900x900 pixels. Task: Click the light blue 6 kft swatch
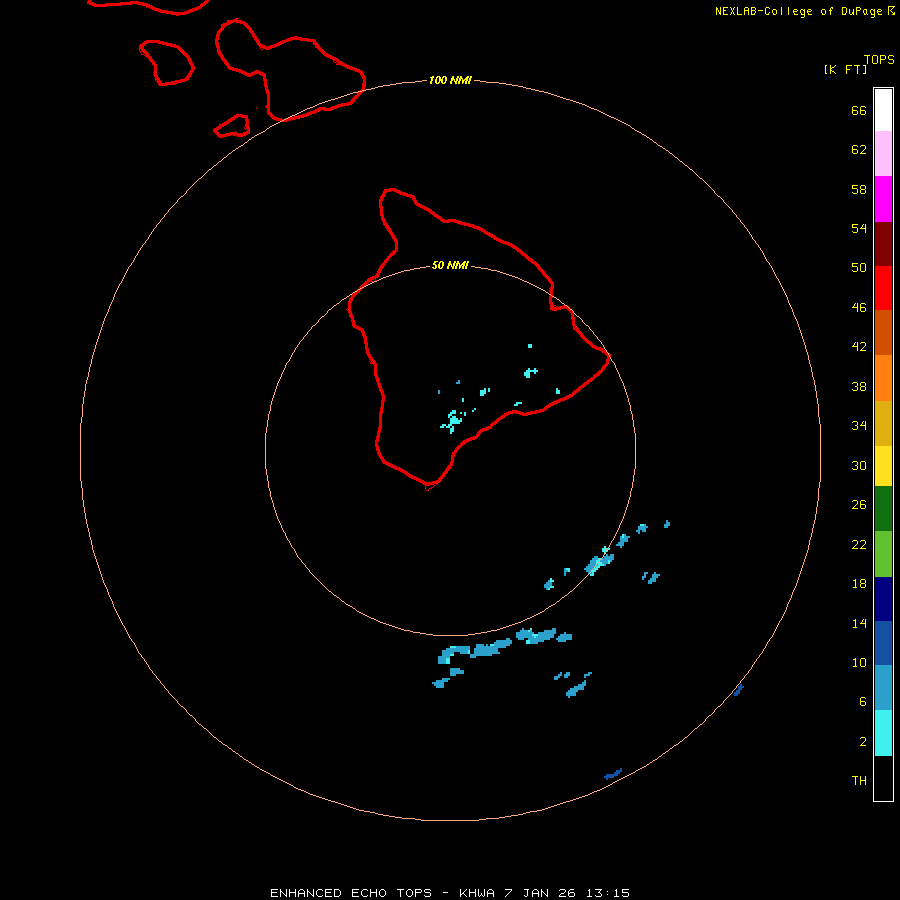click(x=883, y=688)
